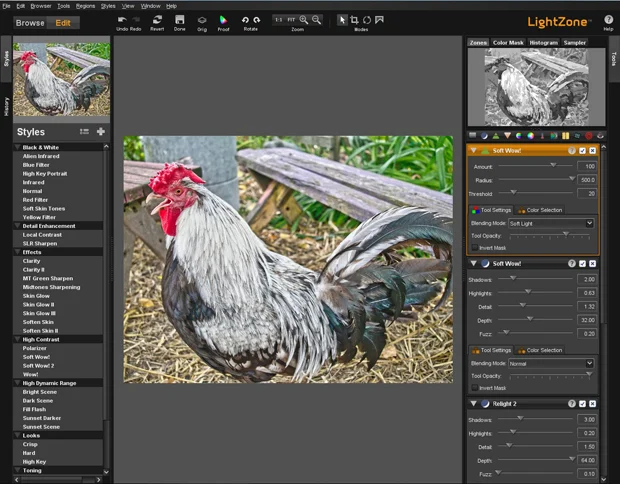This screenshot has height=484, width=620.
Task: Show the original with the Orig icon
Action: 202,20
